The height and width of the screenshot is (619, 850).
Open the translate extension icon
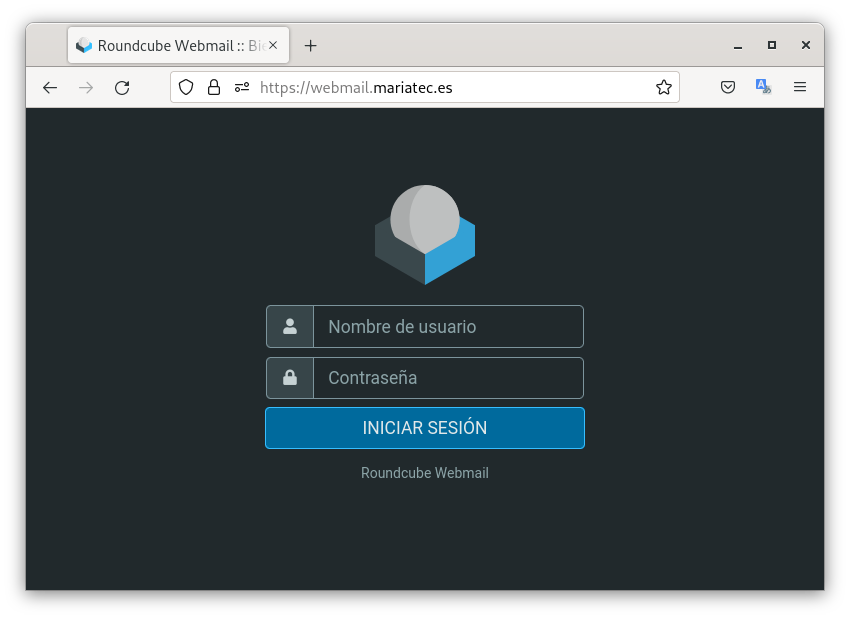point(764,88)
